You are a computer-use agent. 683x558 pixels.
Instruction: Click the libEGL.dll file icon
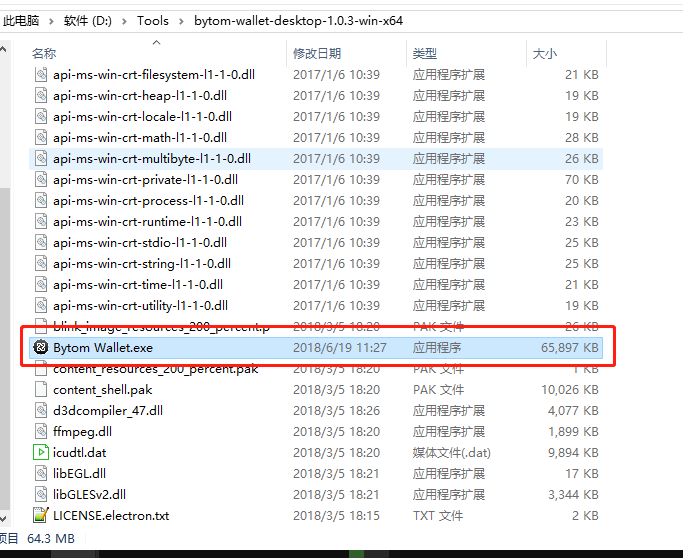(41, 473)
